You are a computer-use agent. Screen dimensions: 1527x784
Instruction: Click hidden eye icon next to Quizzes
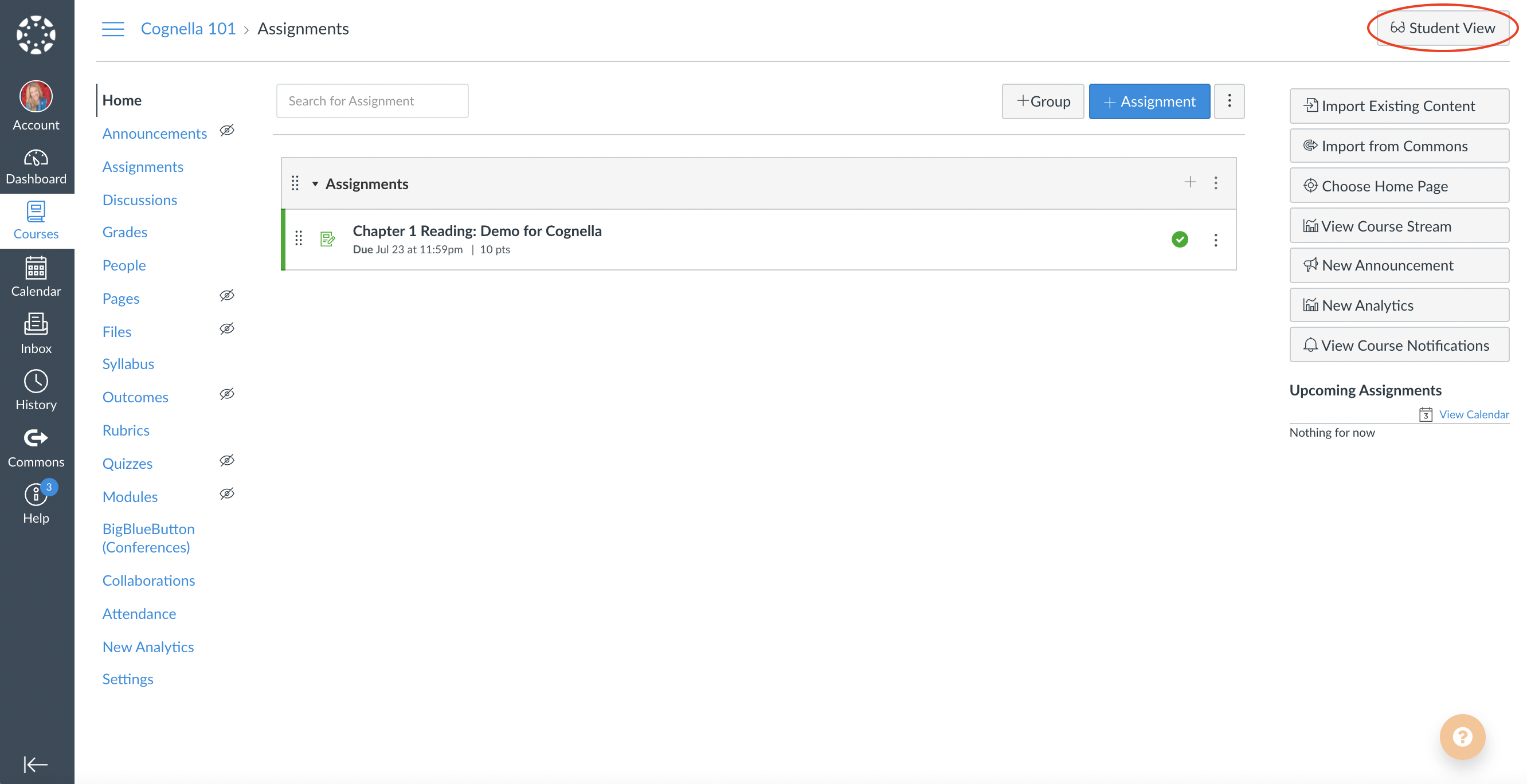[x=227, y=460]
